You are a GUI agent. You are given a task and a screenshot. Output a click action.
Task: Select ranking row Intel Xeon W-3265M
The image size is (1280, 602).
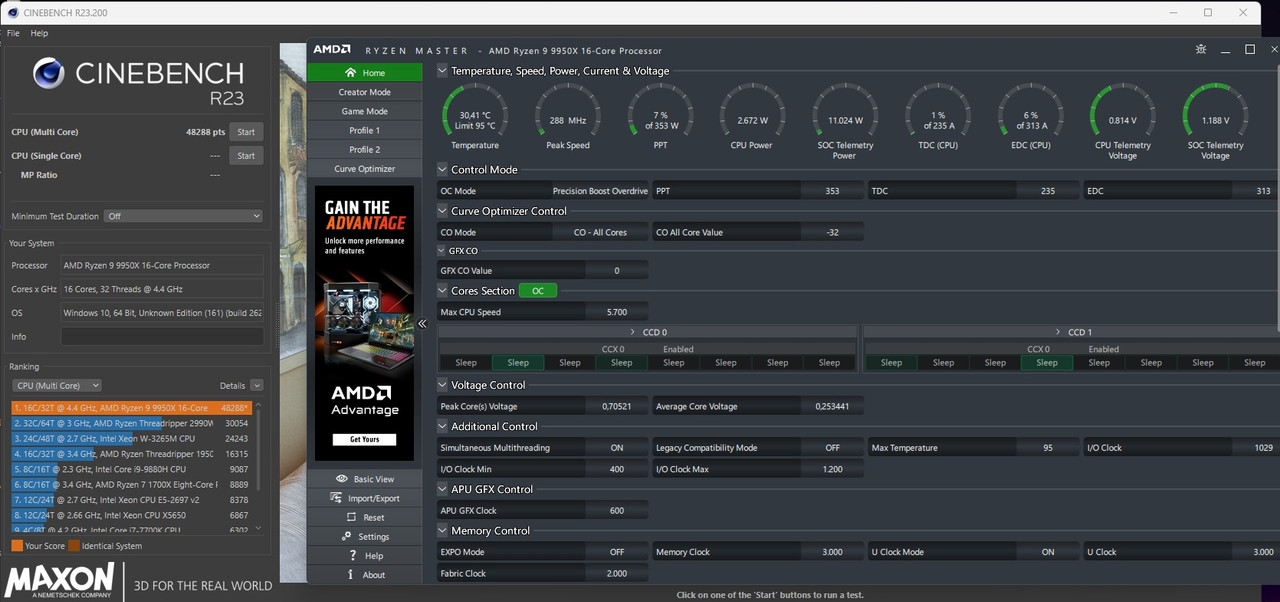click(x=133, y=438)
